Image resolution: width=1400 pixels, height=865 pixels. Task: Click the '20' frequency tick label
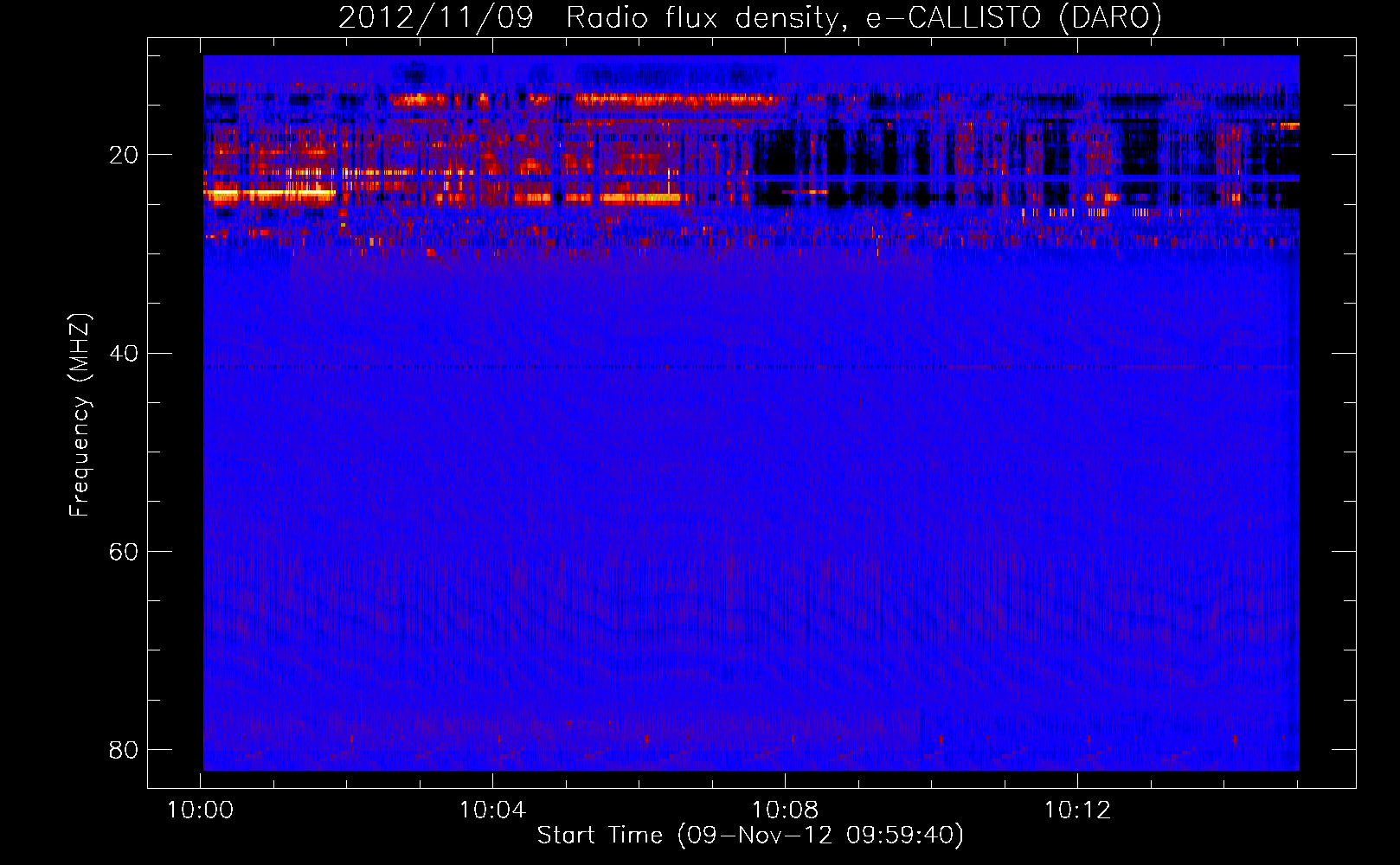124,156
